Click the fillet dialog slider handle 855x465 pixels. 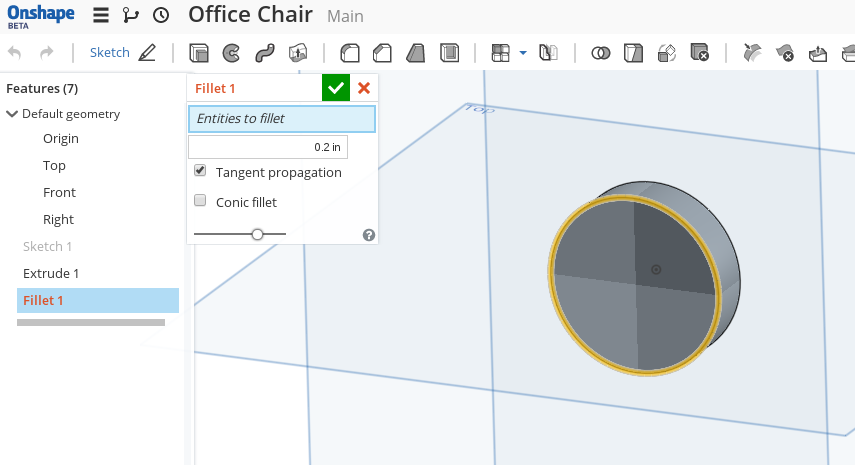click(x=257, y=234)
